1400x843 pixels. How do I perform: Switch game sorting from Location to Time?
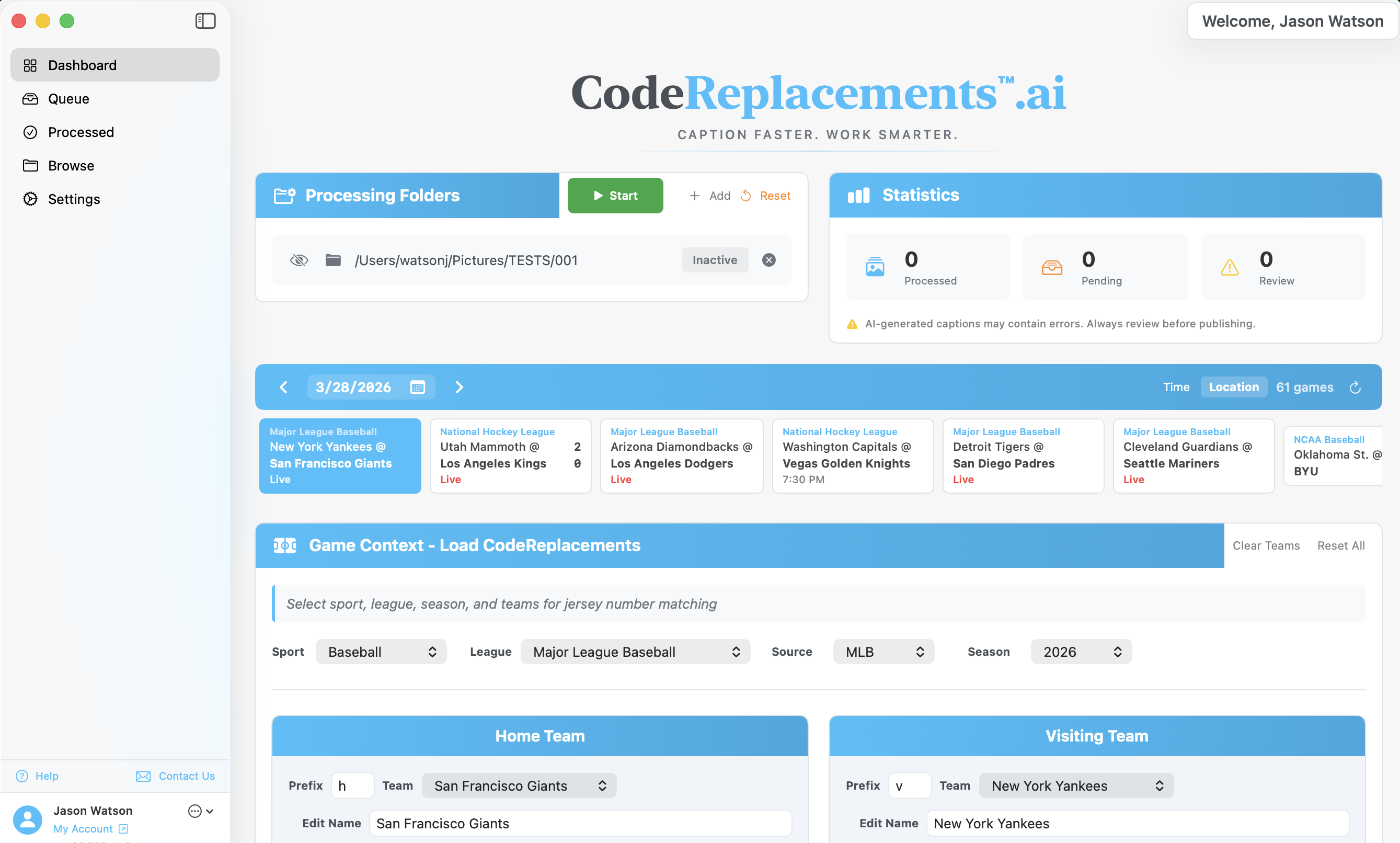click(1176, 387)
